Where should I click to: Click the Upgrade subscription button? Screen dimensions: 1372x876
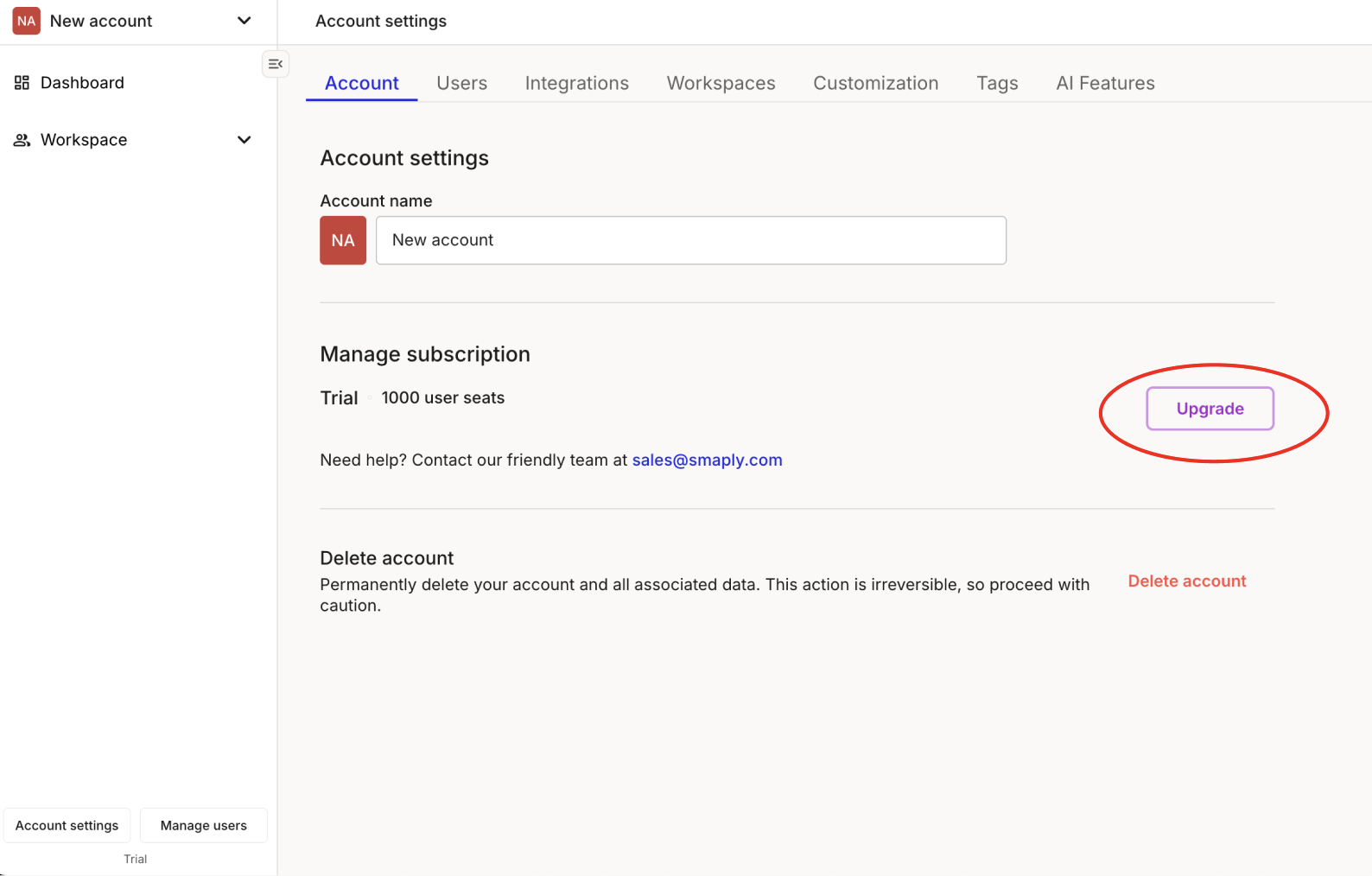(1210, 409)
